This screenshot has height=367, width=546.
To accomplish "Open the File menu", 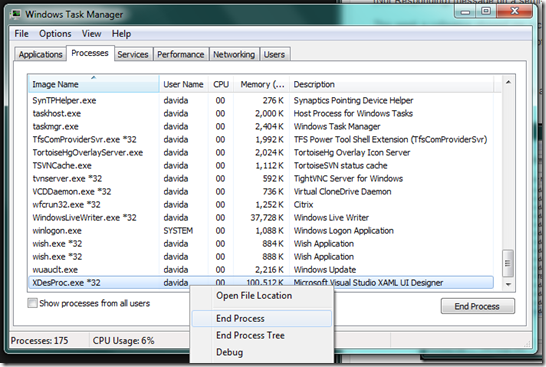I will point(21,34).
